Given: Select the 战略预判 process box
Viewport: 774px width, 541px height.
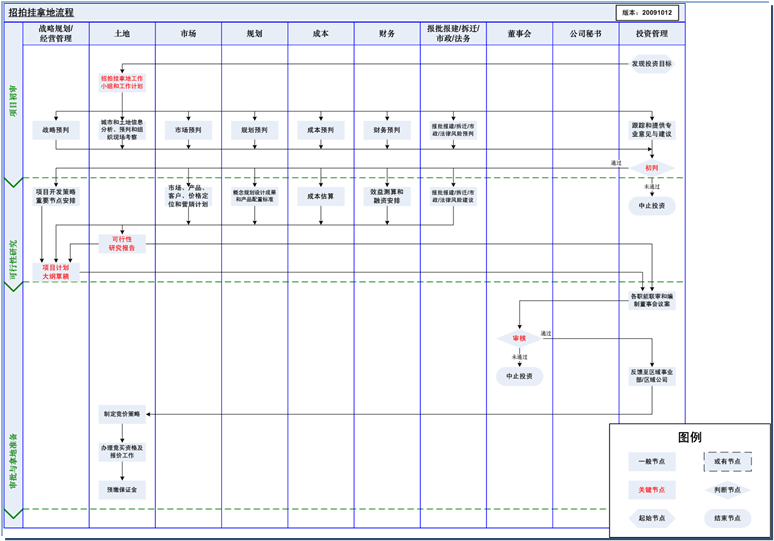Looking at the screenshot, I should point(56,129).
